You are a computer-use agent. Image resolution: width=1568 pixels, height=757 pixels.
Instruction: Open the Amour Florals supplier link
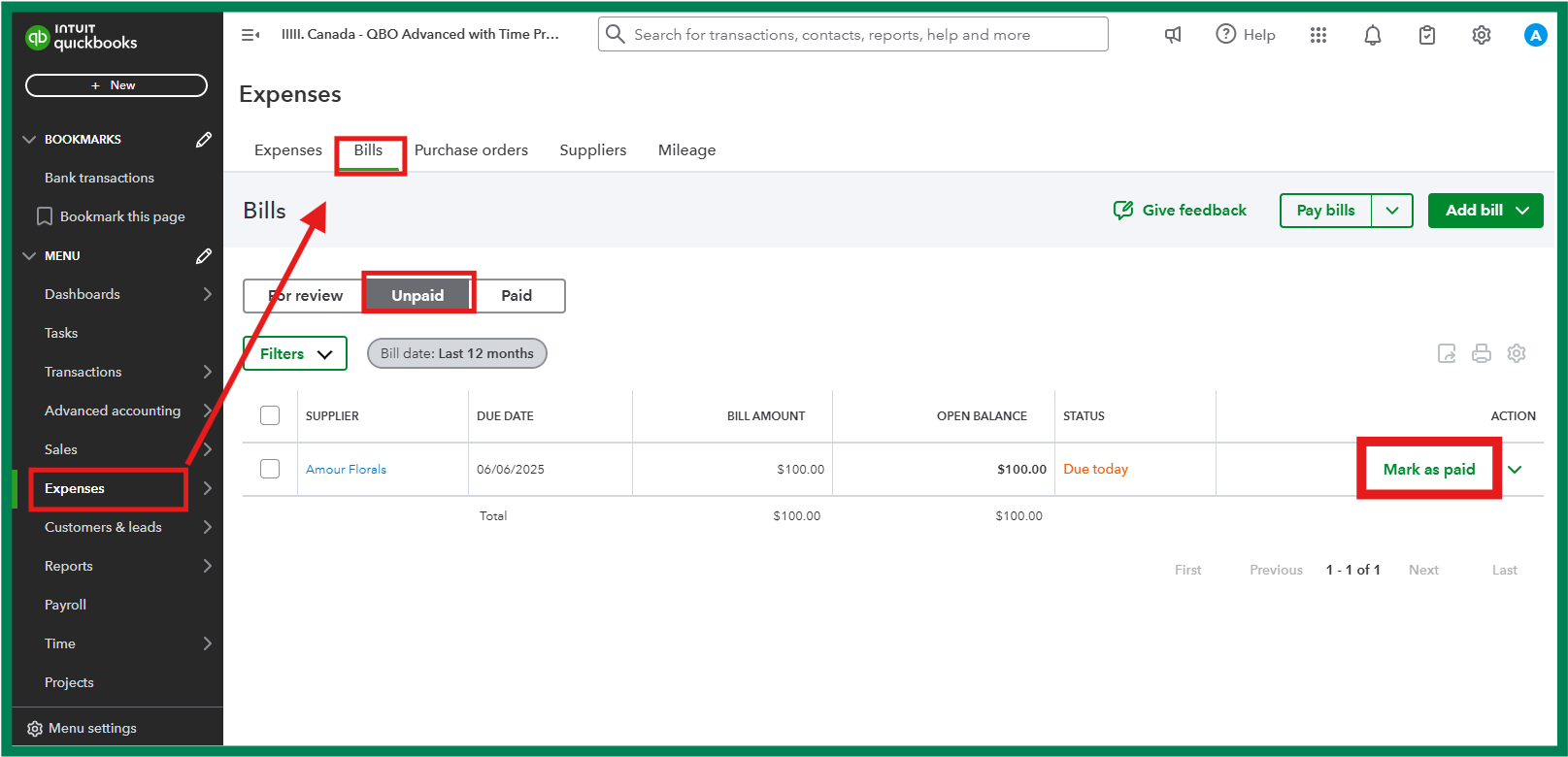point(346,470)
